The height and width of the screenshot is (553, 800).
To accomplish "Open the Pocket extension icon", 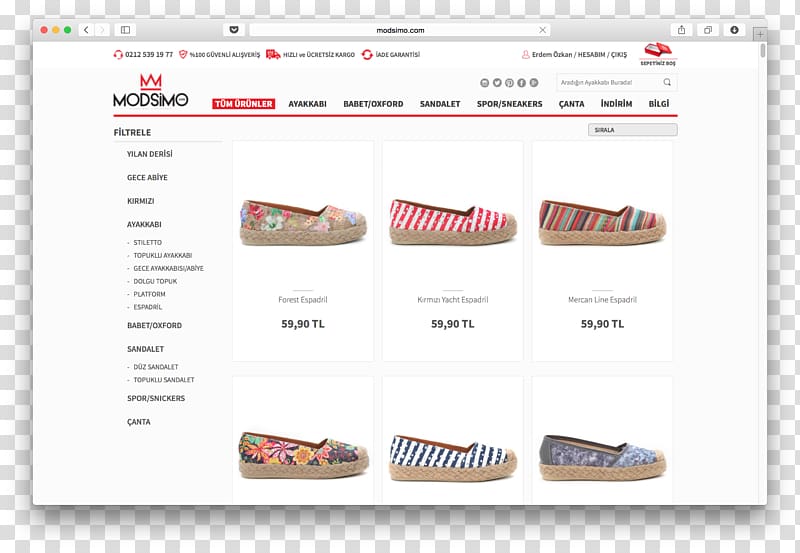I will click(x=234, y=30).
